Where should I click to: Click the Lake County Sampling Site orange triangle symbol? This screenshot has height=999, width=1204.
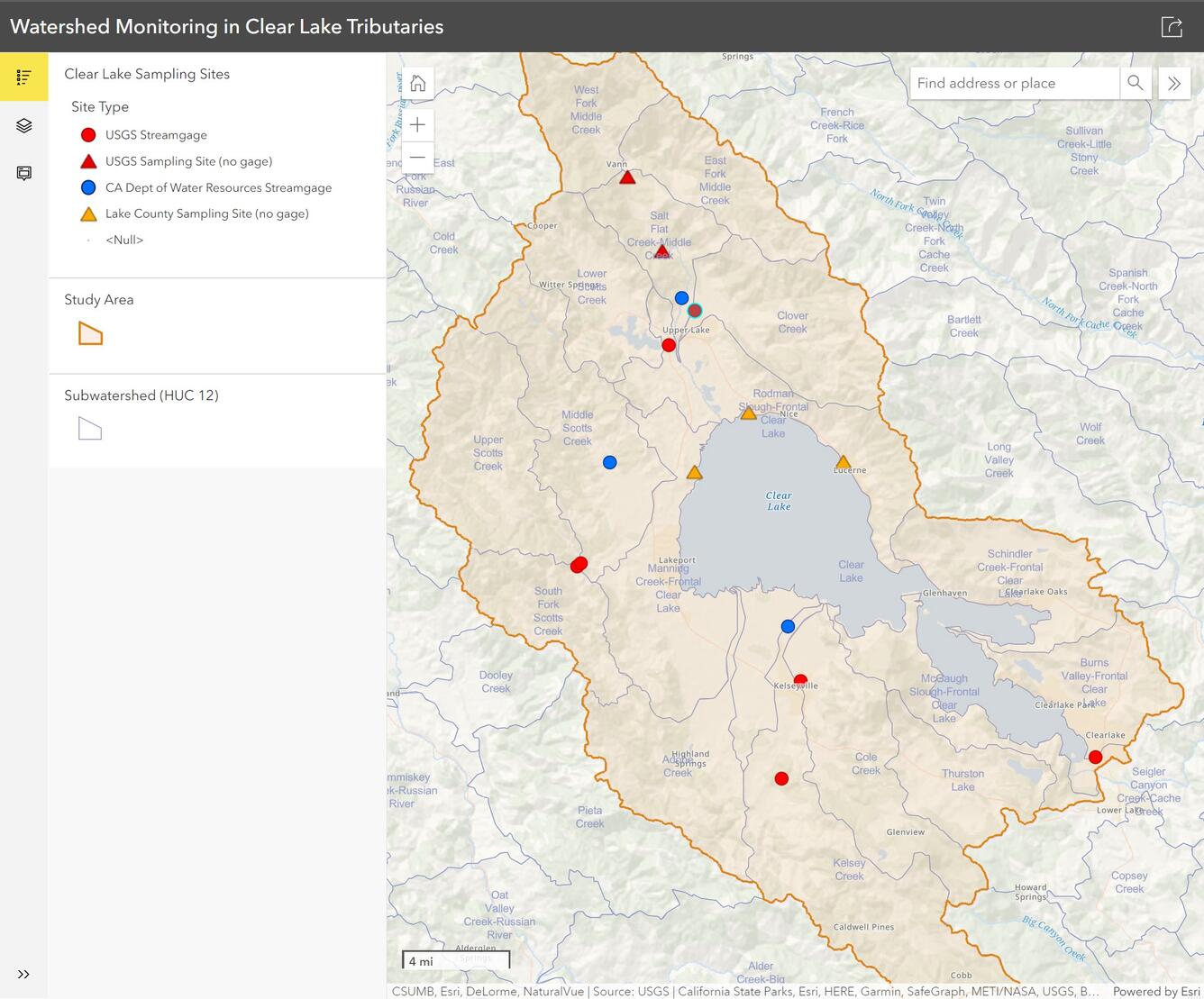[87, 213]
